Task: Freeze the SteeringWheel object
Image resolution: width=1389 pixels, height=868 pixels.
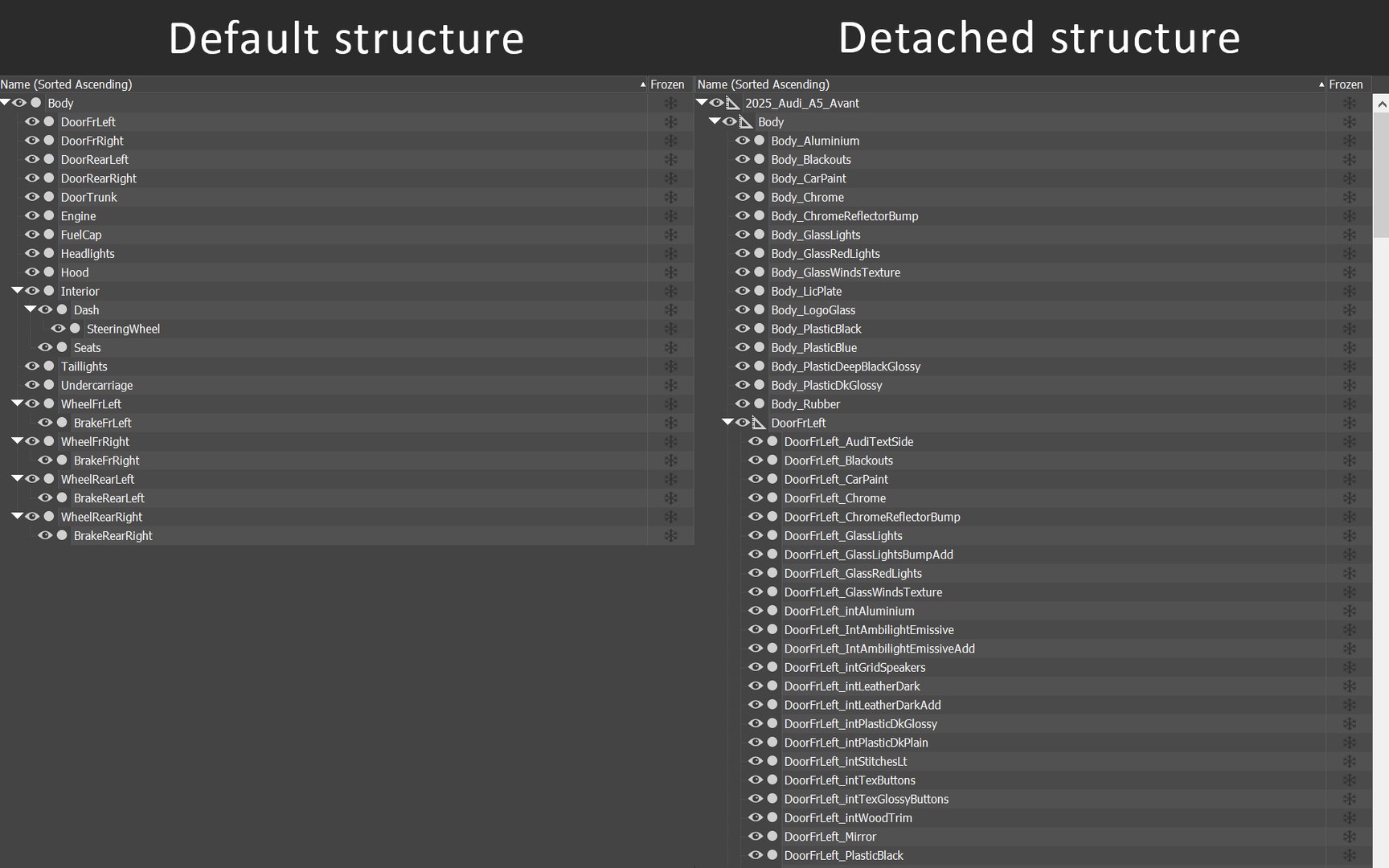Action: click(670, 329)
